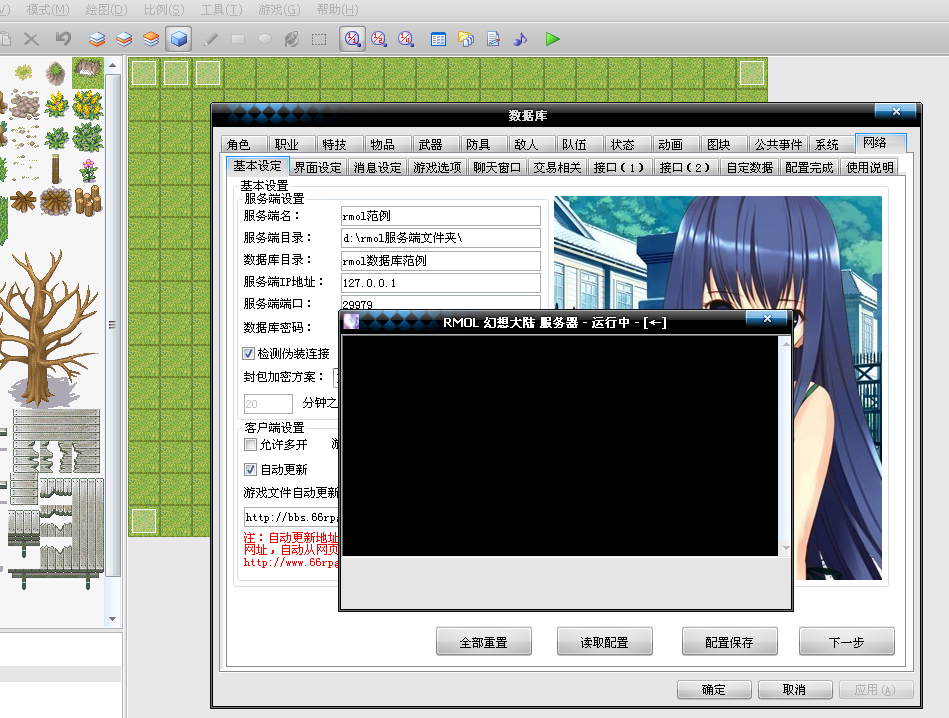The height and width of the screenshot is (718, 949).
Task: Open the 游戏(G) menu
Action: (x=279, y=10)
